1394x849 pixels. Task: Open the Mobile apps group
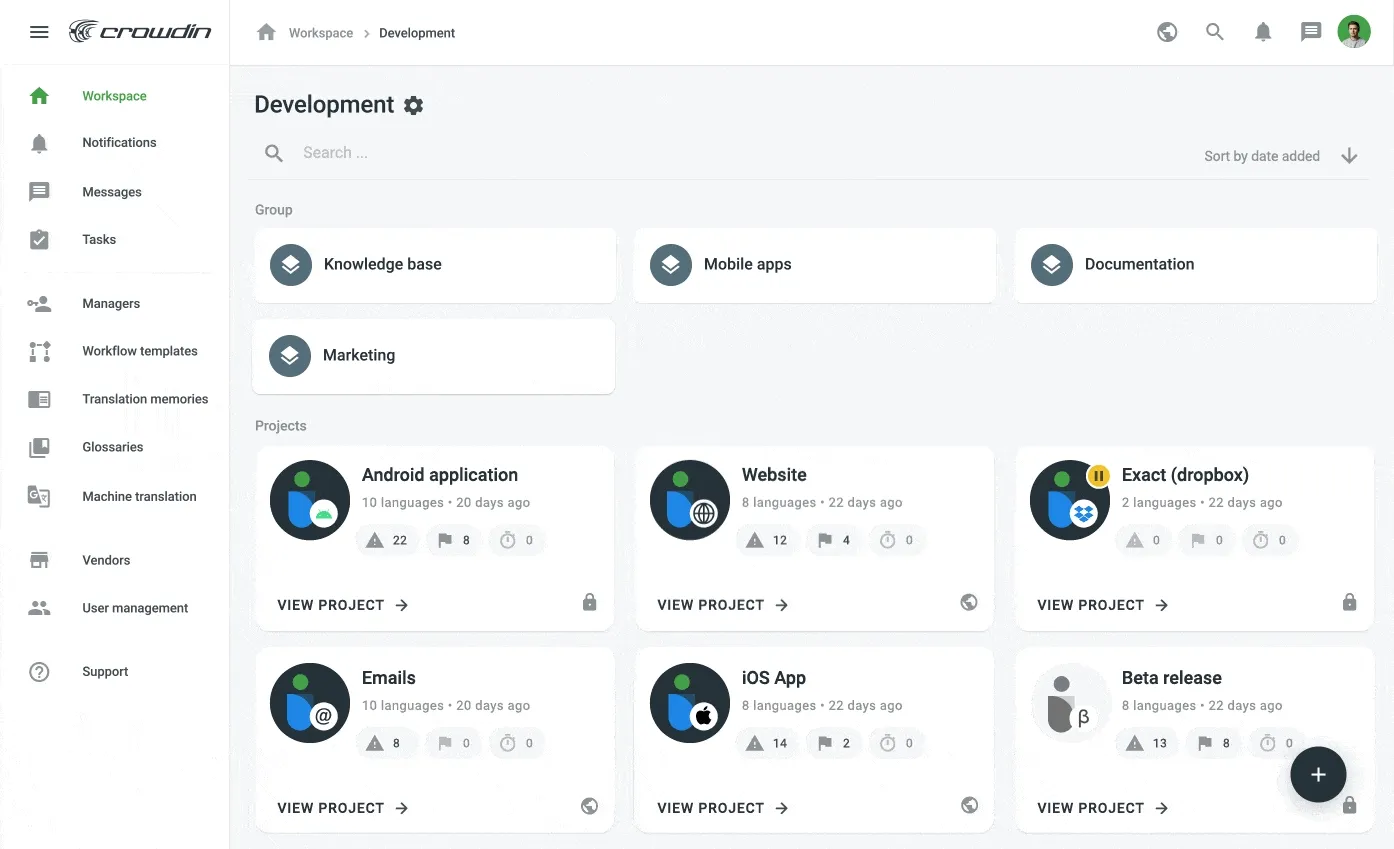pyautogui.click(x=747, y=264)
